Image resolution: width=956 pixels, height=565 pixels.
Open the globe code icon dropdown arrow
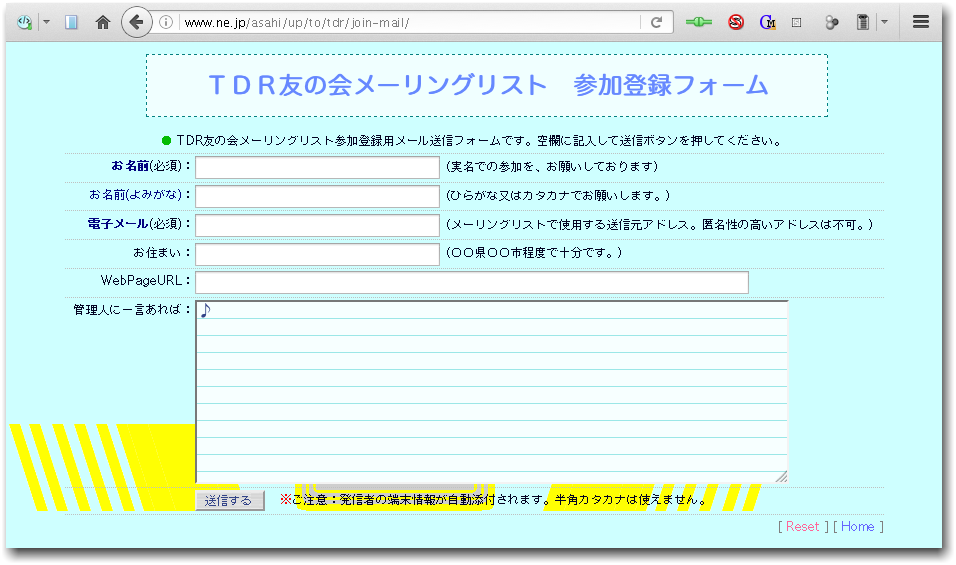[x=46, y=22]
